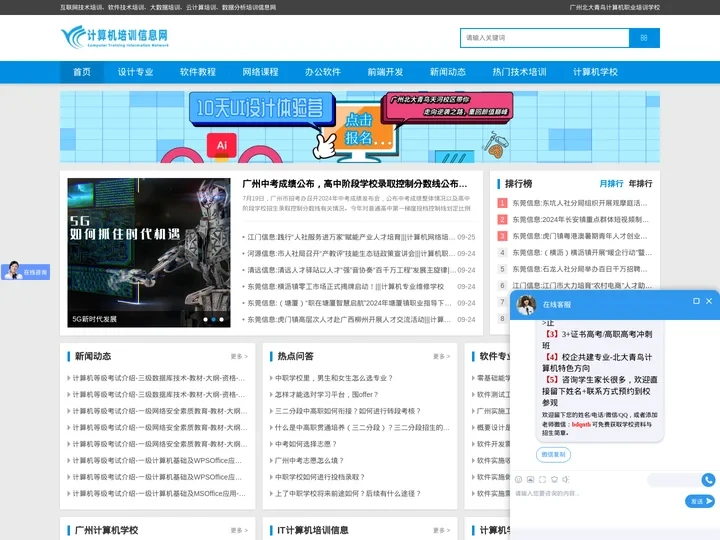The height and width of the screenshot is (540, 720).
Task: Open question 中职学校里,男生和女生怎么选专业?
Action: [x=334, y=378]
